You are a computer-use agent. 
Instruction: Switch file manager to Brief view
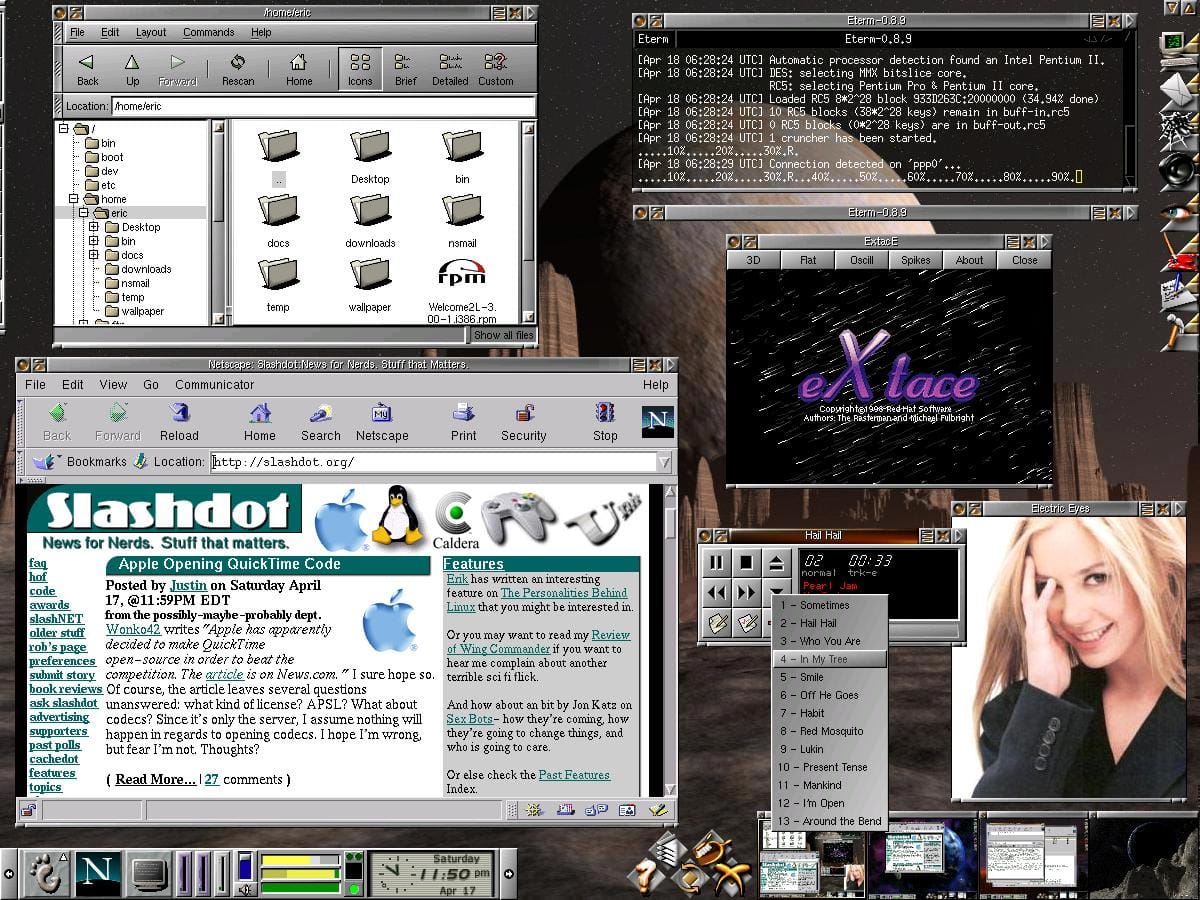point(405,69)
